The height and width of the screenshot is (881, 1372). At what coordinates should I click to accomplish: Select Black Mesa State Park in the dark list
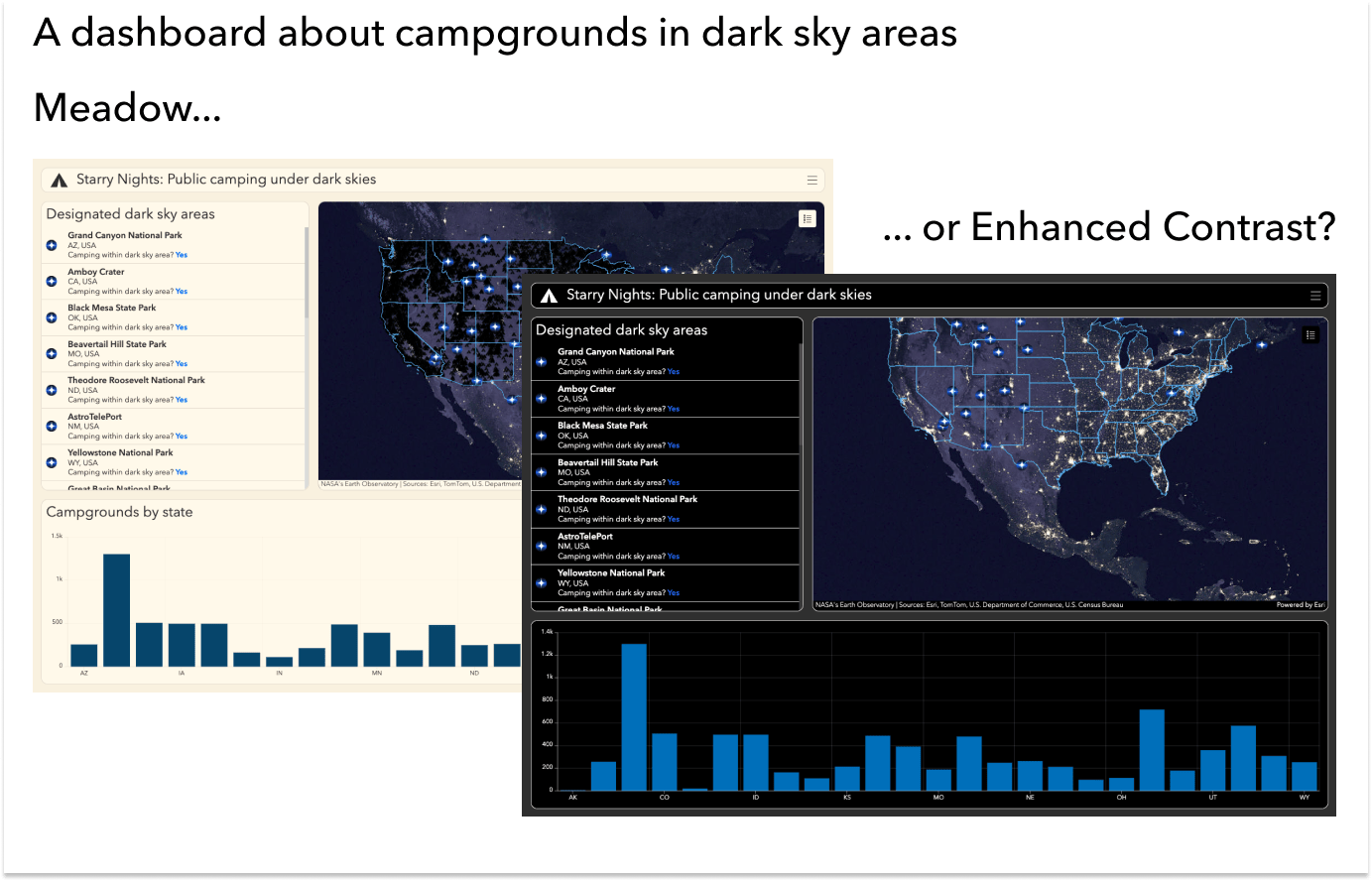coord(666,436)
